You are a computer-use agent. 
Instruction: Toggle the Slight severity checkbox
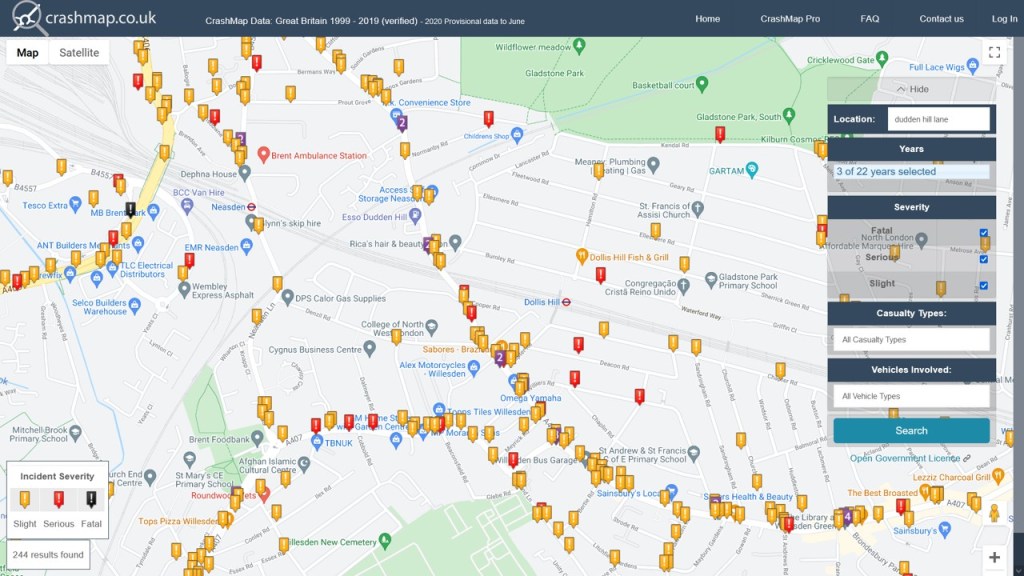point(984,286)
